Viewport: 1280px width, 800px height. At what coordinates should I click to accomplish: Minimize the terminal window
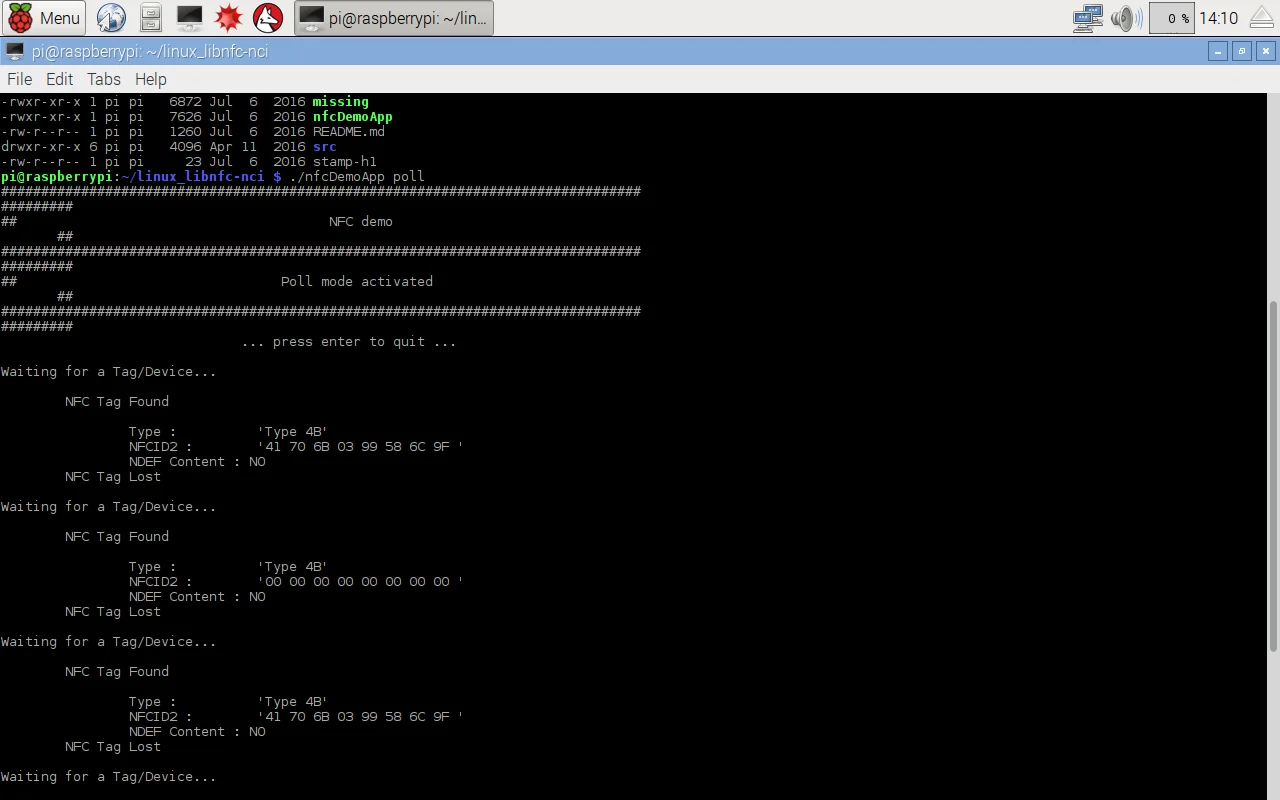pos(1217,51)
